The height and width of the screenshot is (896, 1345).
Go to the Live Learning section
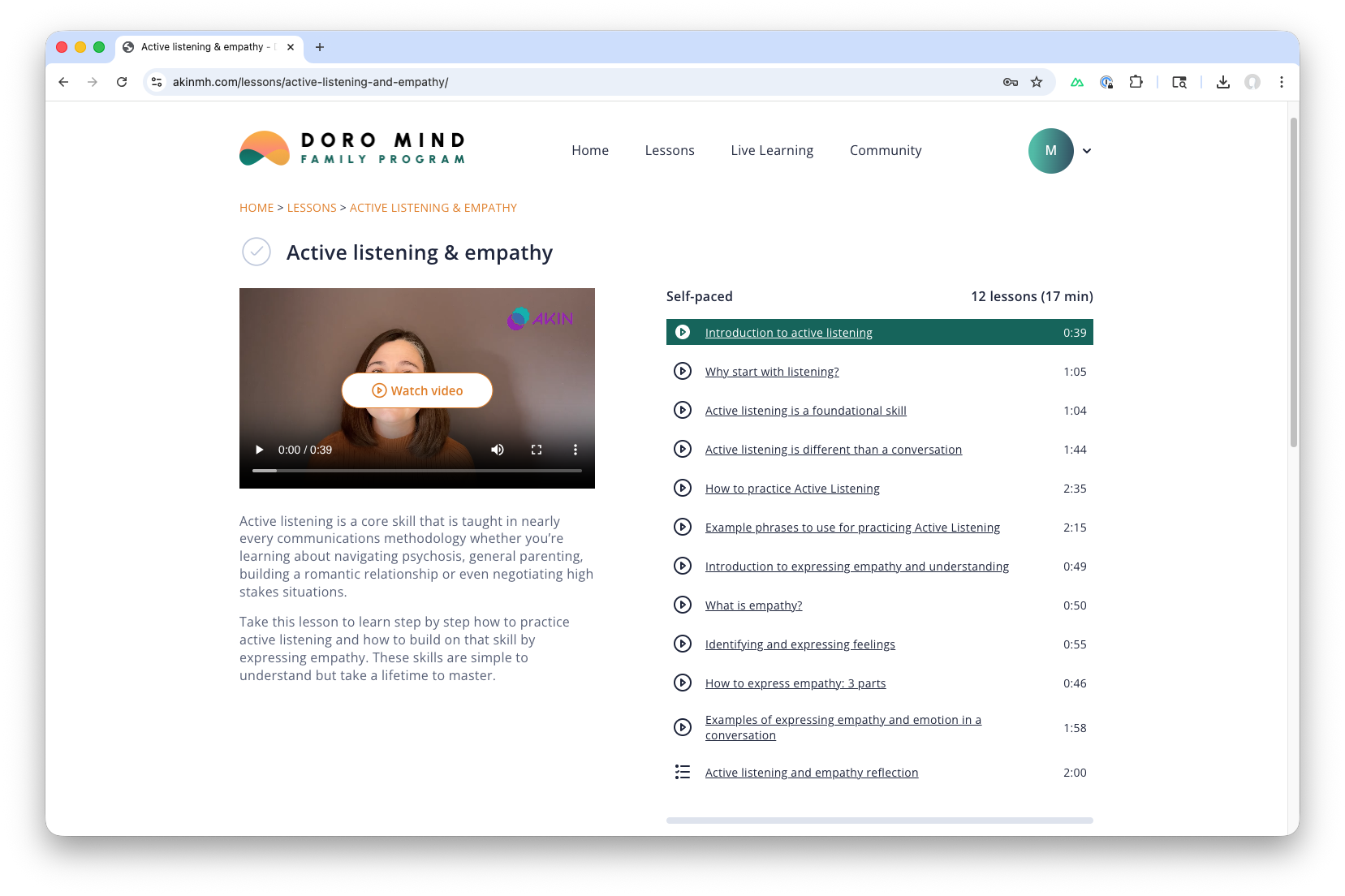pyautogui.click(x=771, y=150)
